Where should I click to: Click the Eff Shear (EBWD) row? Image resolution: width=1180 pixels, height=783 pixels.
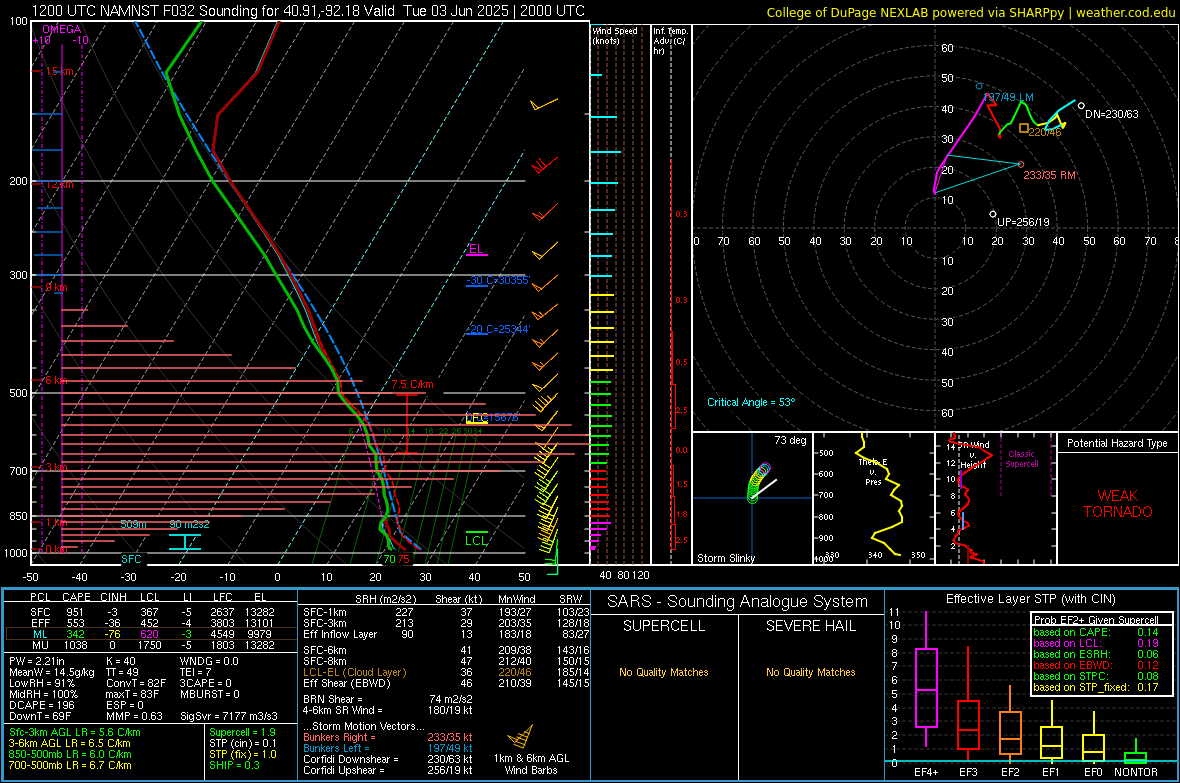446,684
